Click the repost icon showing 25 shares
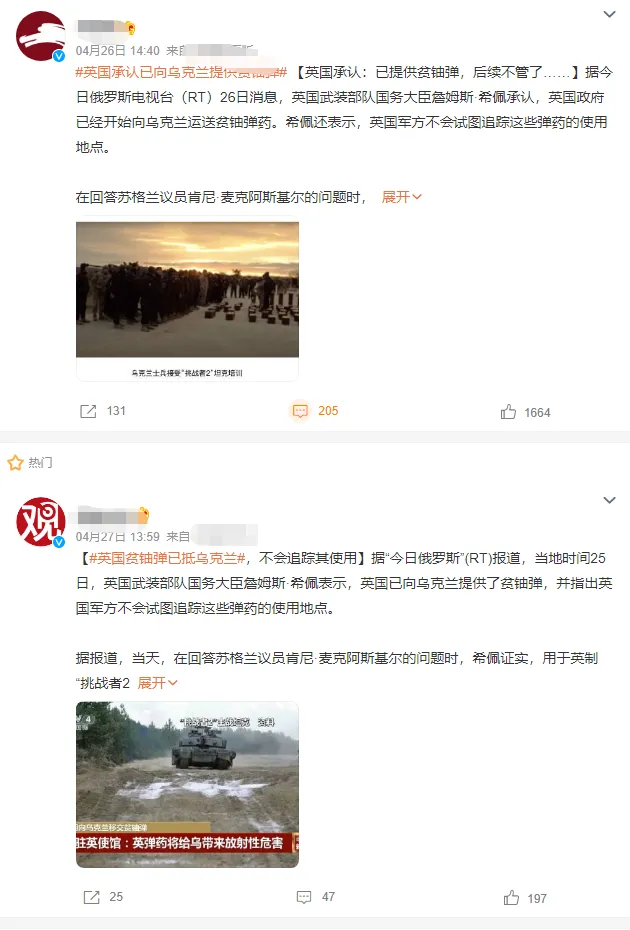The image size is (630, 930). (91, 897)
